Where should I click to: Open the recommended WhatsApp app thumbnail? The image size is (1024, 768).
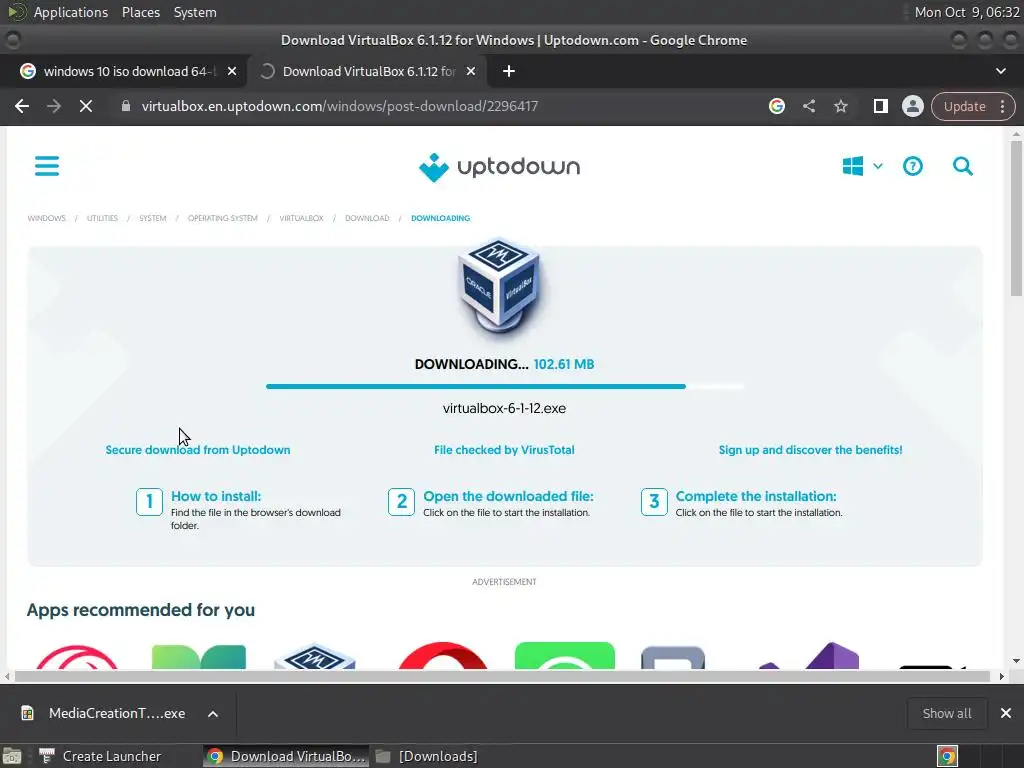[x=565, y=656]
